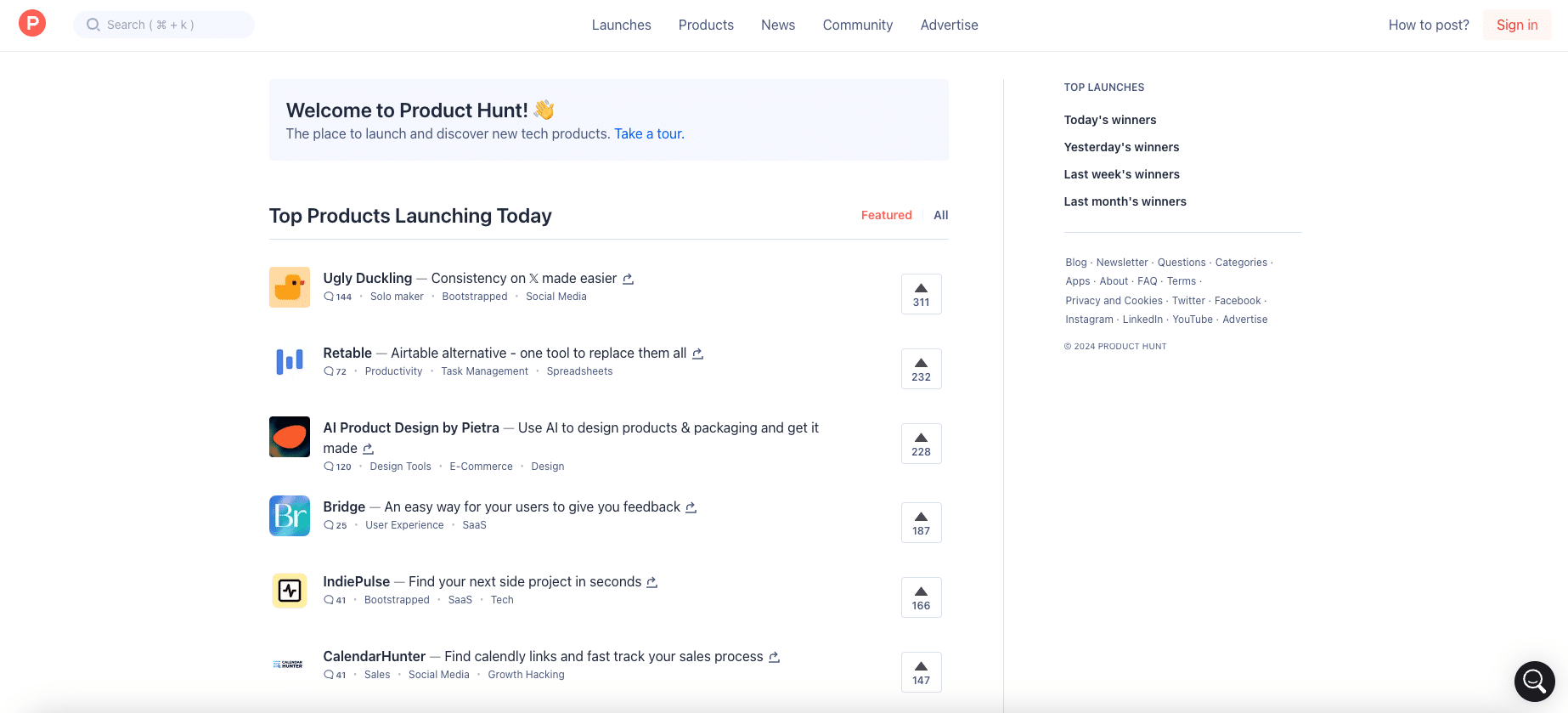Open the CalendarHunter product title
Image resolution: width=1568 pixels, height=713 pixels.
(375, 656)
